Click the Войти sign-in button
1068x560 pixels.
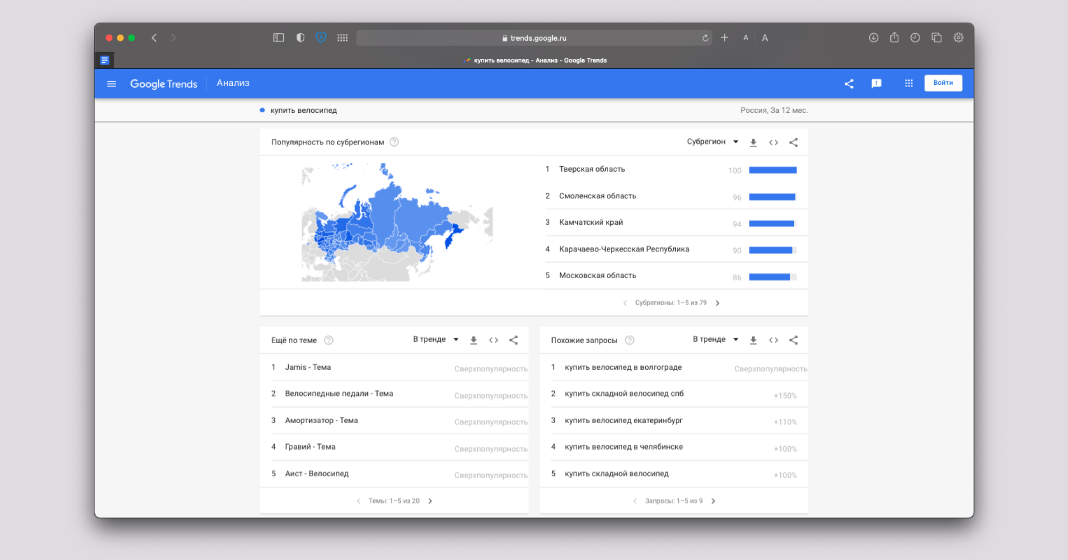942,83
